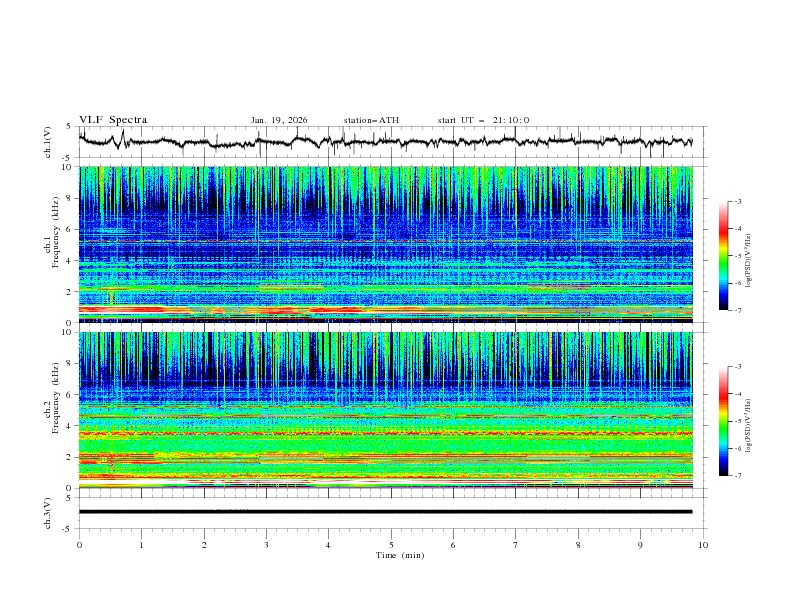Click the '5' tick on time axis
Viewport: 792px width, 612px height.
[x=391, y=545]
